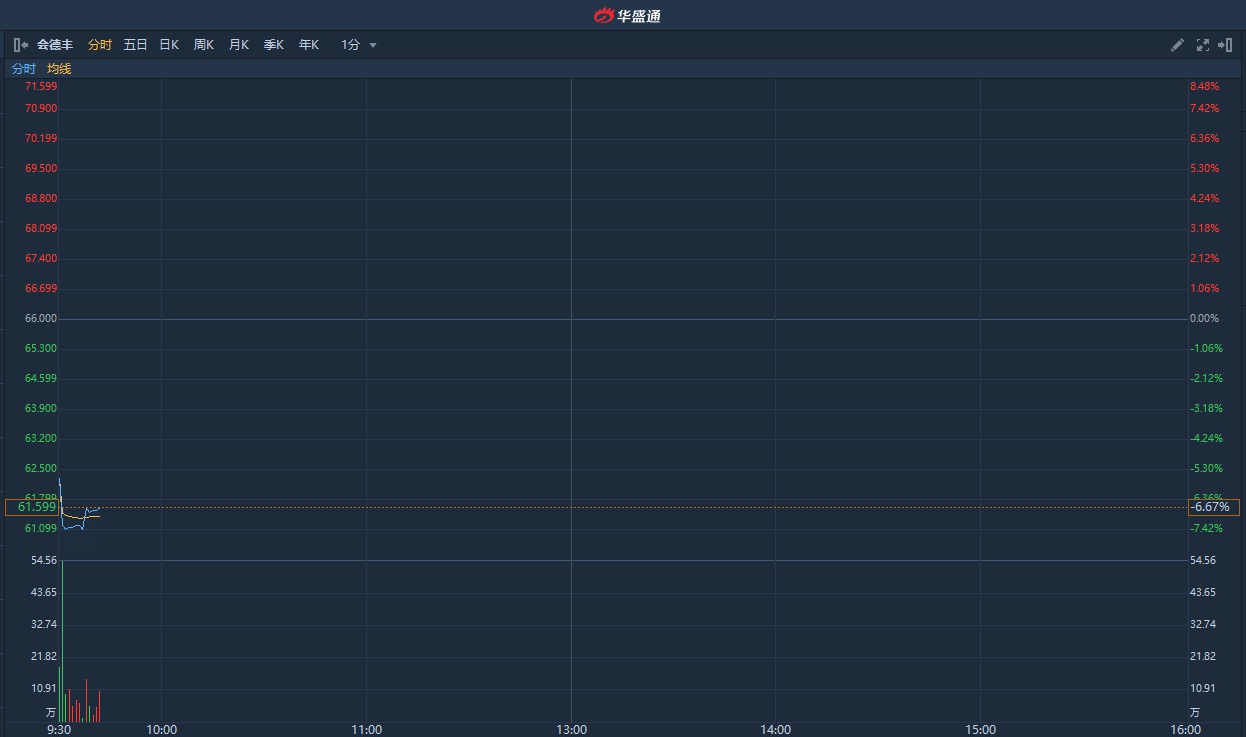This screenshot has height=737, width=1246.
Task: Collapse the right side panel icon
Action: click(1225, 45)
